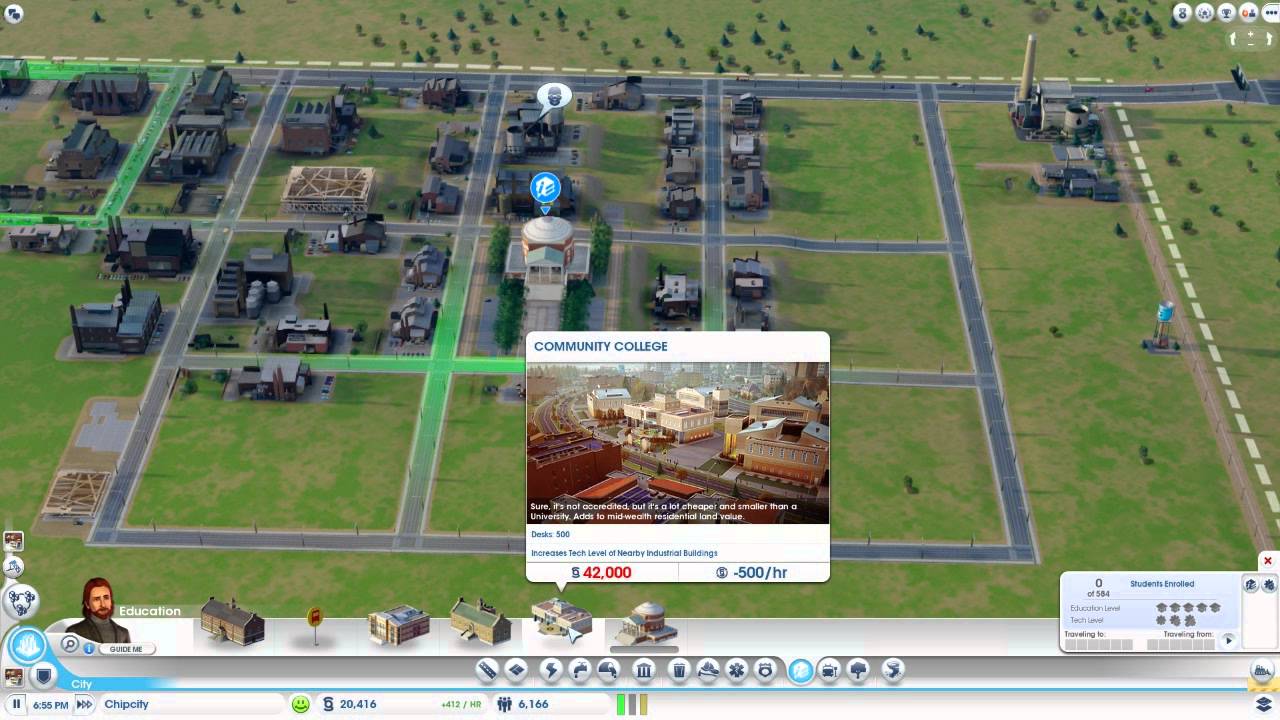Click the 42,000 price in tooltip

point(601,573)
